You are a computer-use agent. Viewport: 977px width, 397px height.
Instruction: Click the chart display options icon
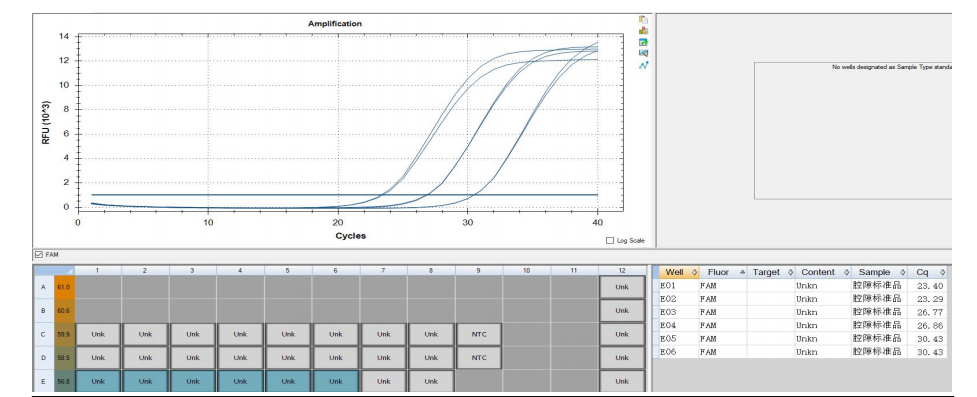[x=644, y=53]
